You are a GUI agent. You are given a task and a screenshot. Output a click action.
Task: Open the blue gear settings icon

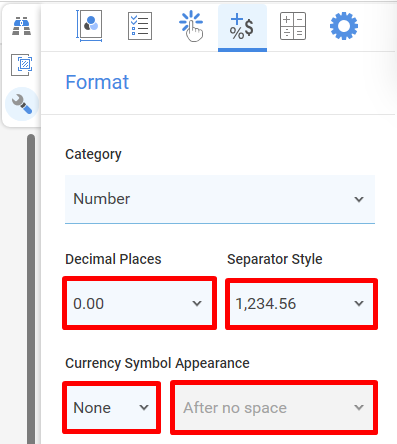click(344, 26)
